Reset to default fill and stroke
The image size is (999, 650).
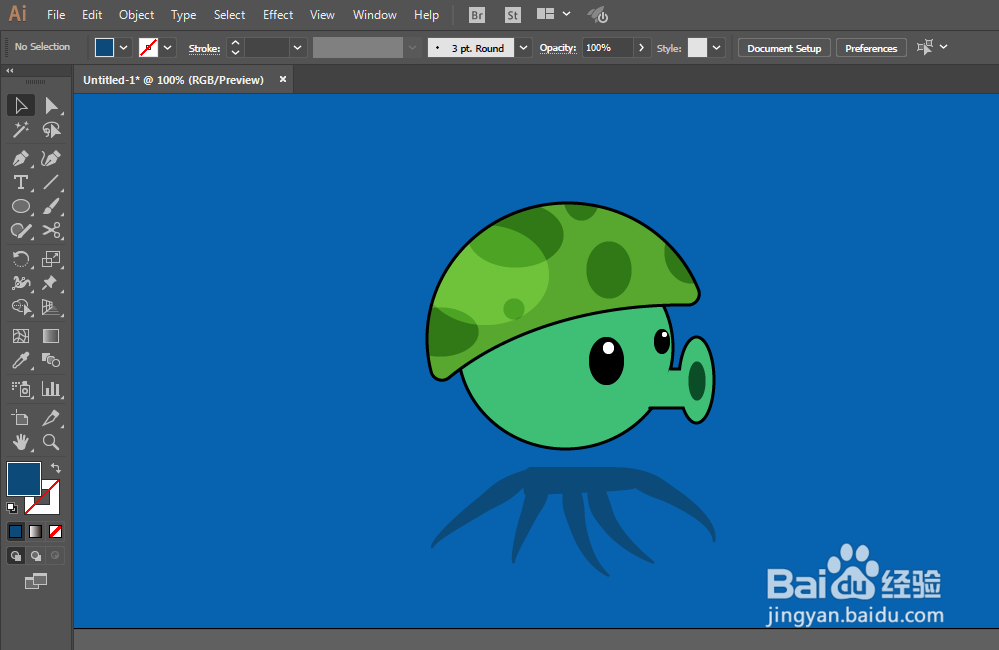point(12,508)
